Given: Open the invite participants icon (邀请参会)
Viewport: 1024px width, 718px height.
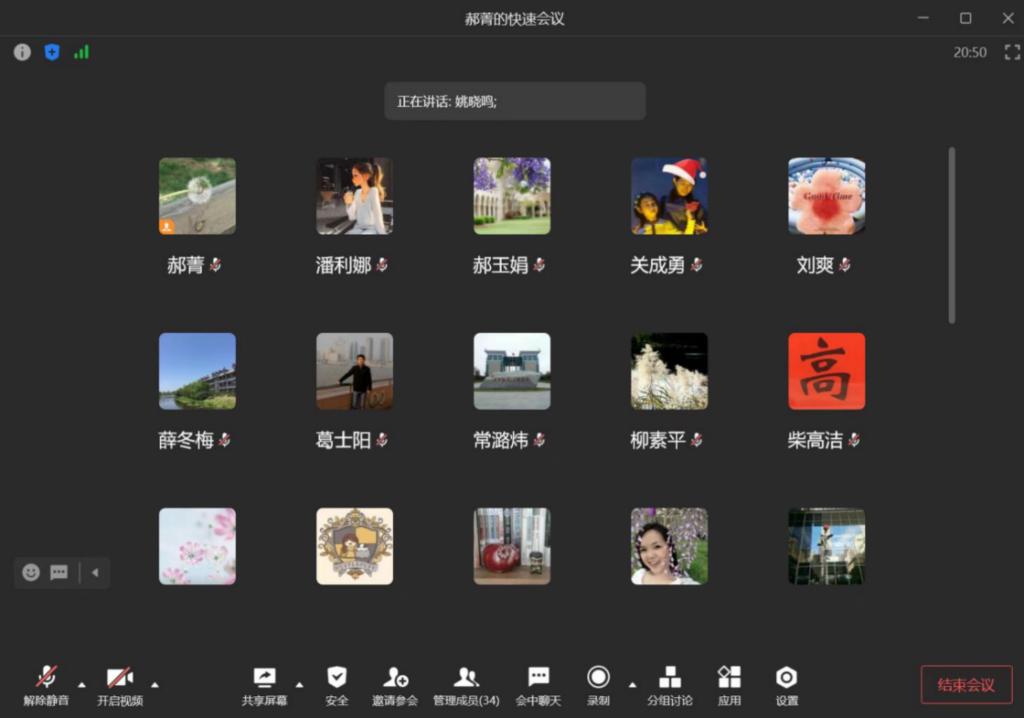Looking at the screenshot, I should point(395,685).
